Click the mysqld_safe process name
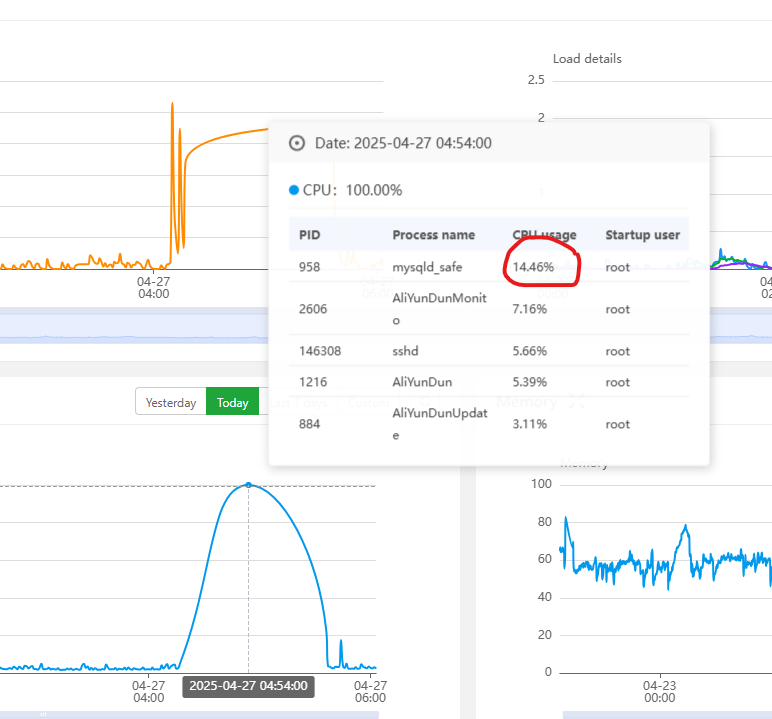The width and height of the screenshot is (772, 719). click(427, 267)
